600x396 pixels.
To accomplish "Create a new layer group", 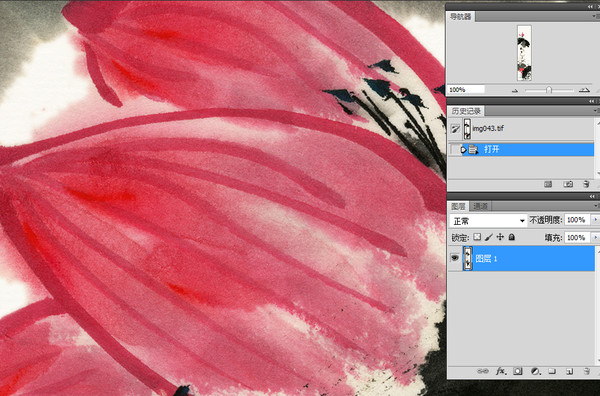I will click(552, 371).
